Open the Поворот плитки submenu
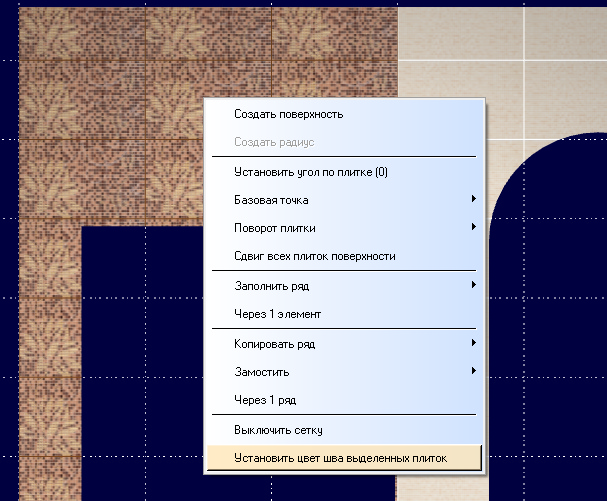The width and height of the screenshot is (607, 501). [275, 228]
